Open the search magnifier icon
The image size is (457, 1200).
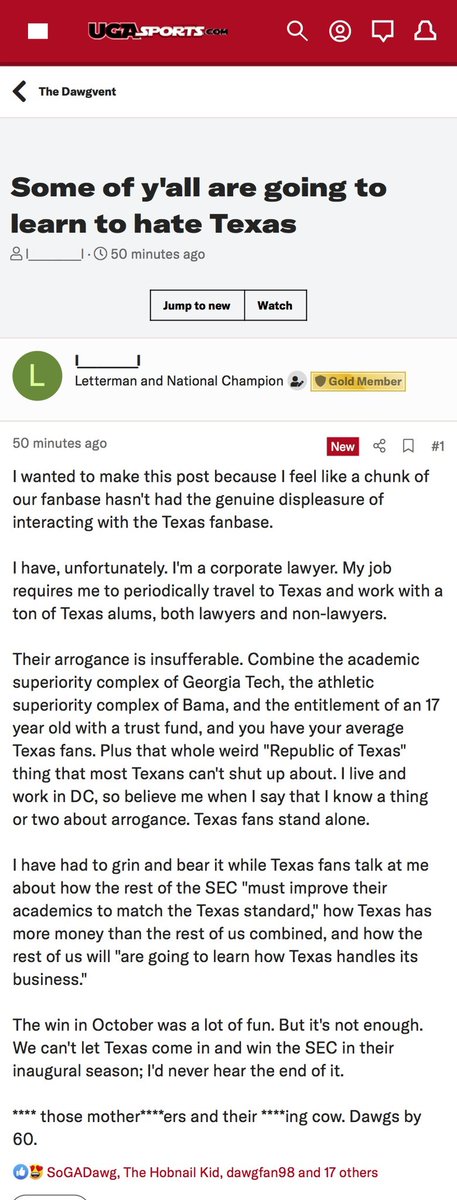pos(297,31)
